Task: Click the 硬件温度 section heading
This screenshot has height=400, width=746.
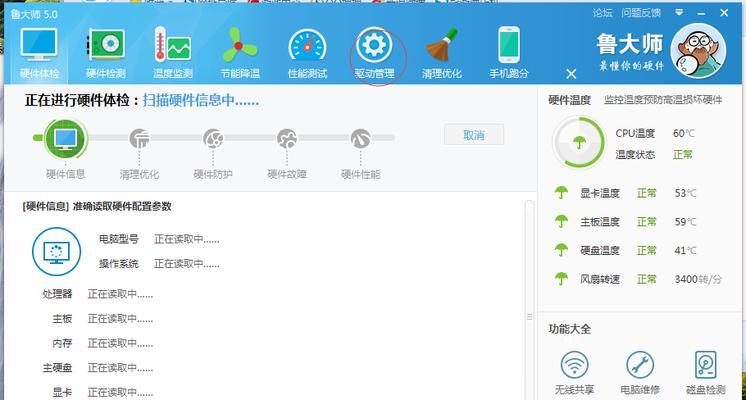Action: pos(569,100)
